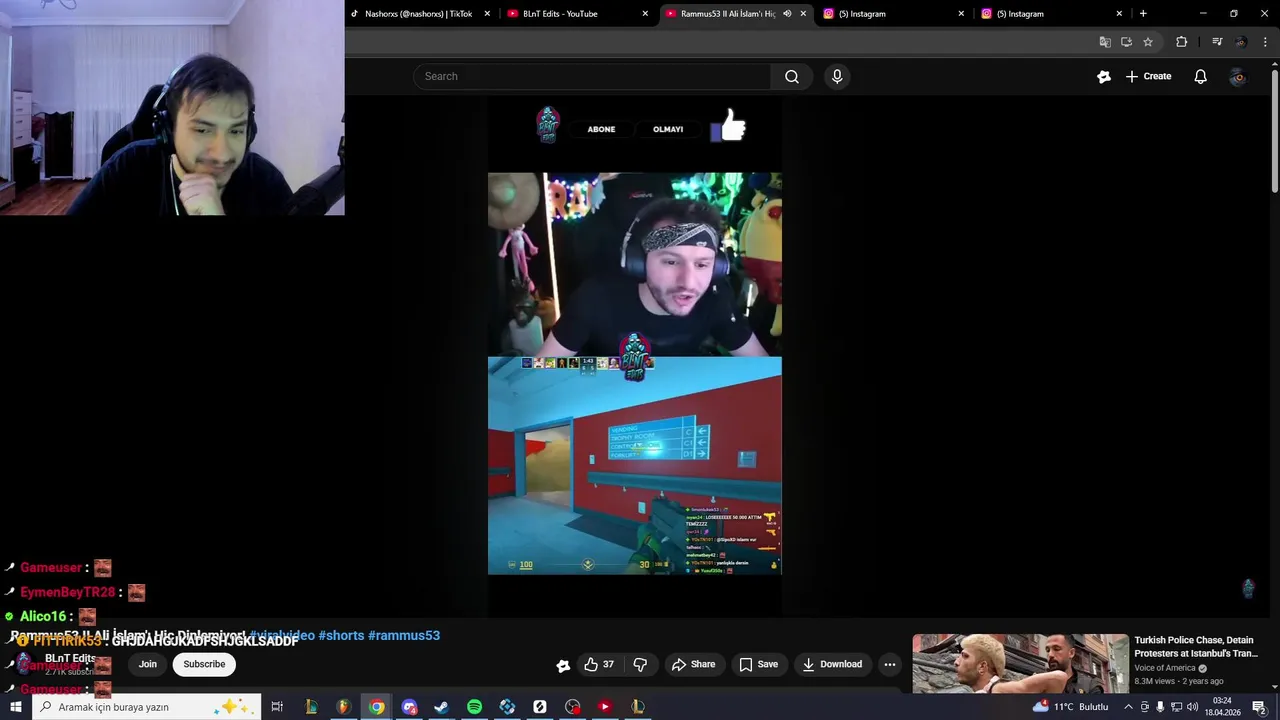The image size is (1280, 720).
Task: Open the Windows Start menu
Action: click(x=15, y=707)
